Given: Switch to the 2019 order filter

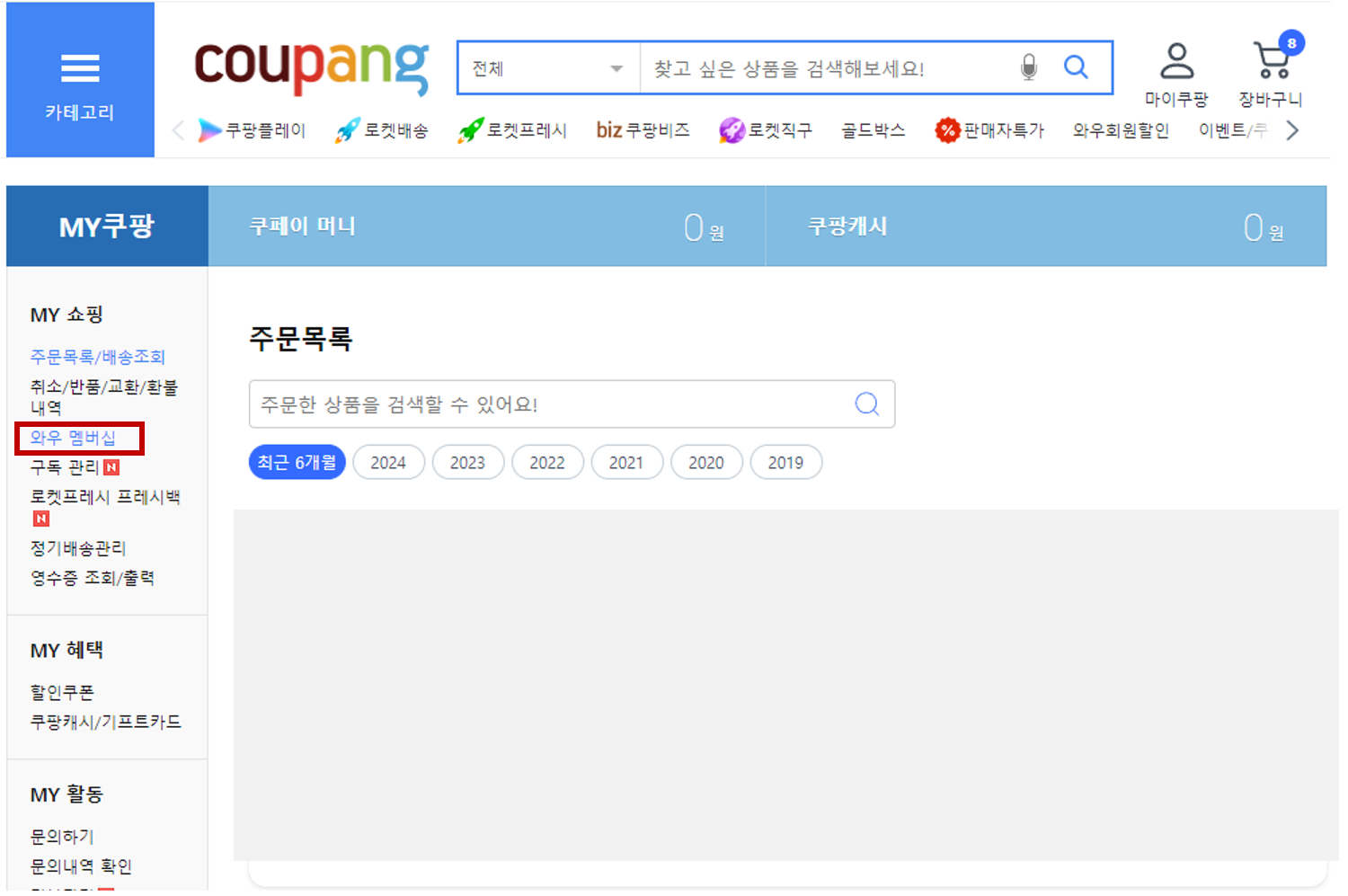Looking at the screenshot, I should pos(785,462).
